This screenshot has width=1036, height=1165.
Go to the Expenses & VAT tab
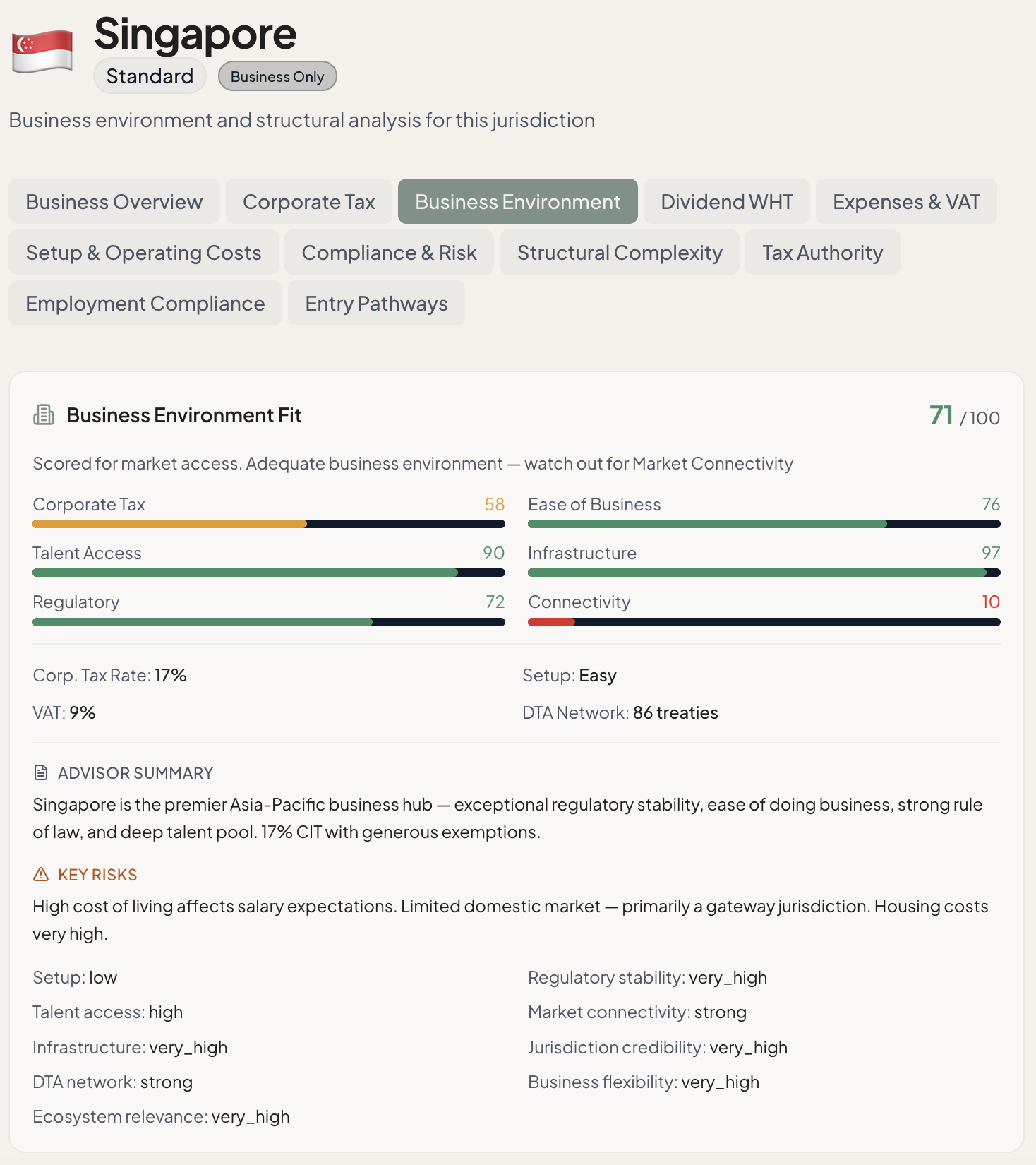click(x=906, y=202)
